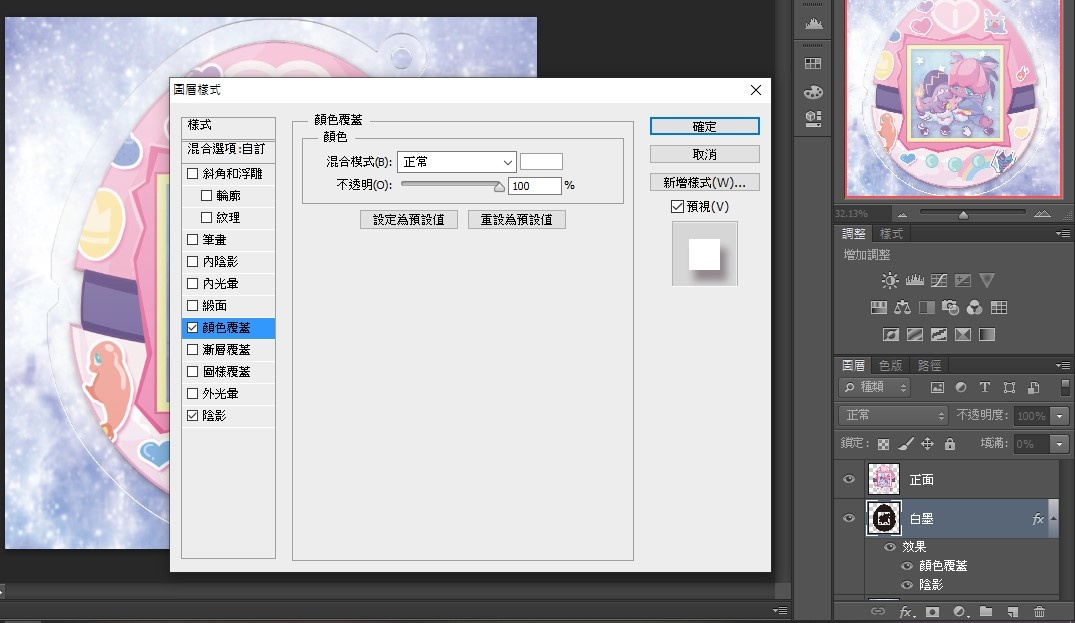Enable 緞面 checkbox
Image resolution: width=1075 pixels, height=623 pixels.
(193, 306)
